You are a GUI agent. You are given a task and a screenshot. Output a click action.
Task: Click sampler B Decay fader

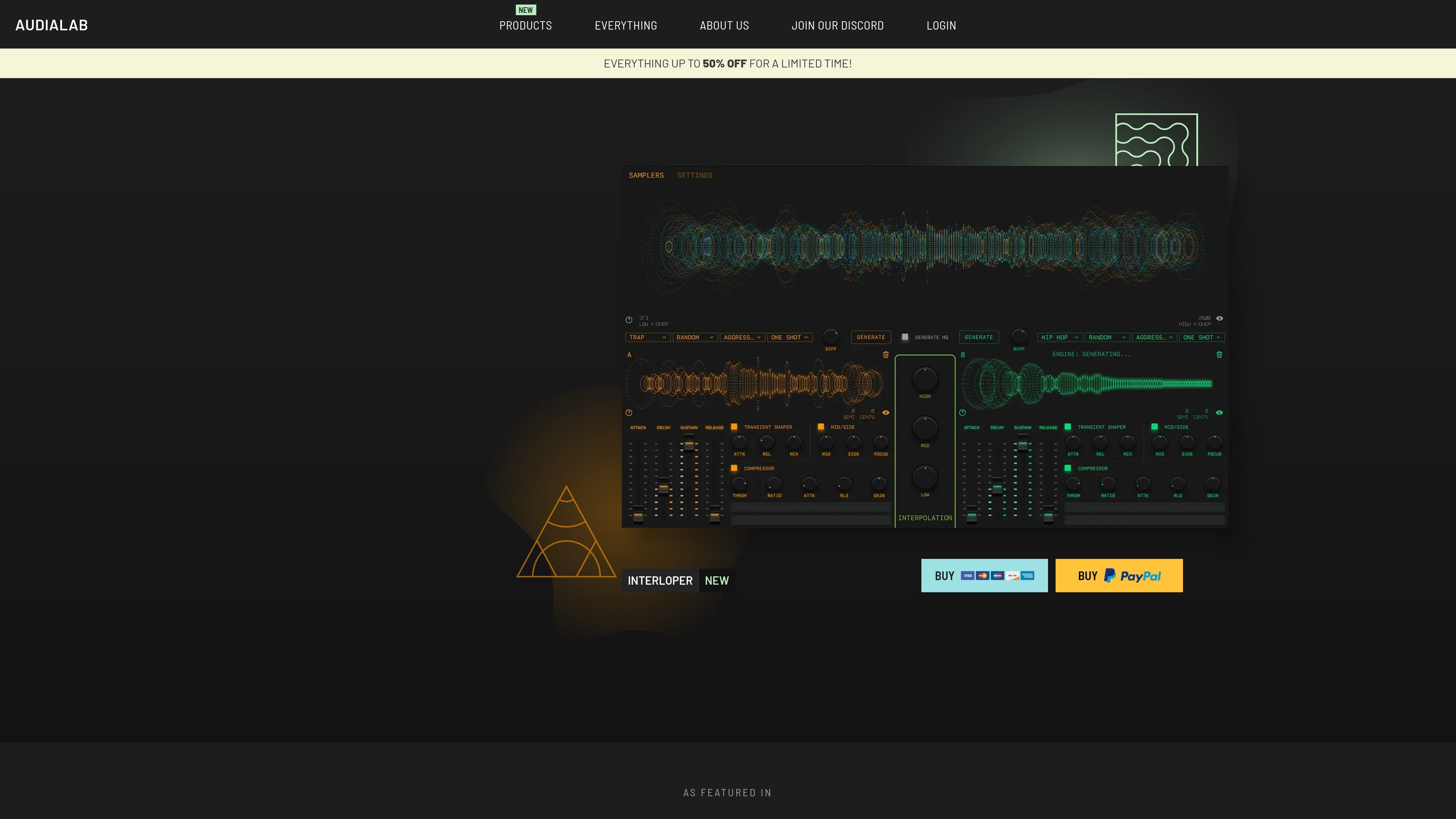997,487
